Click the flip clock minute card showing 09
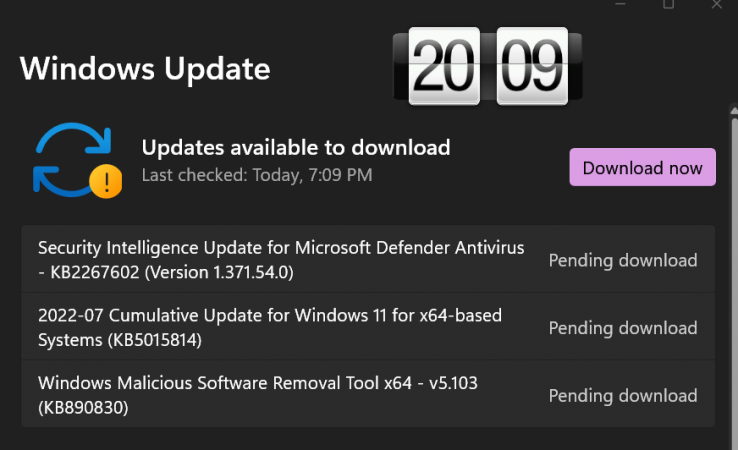 pos(532,66)
